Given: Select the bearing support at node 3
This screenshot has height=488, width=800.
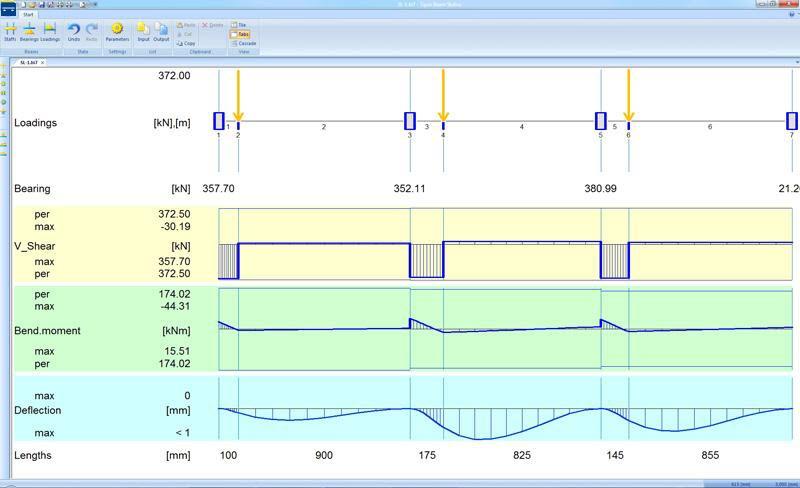Looking at the screenshot, I should click(x=410, y=121).
